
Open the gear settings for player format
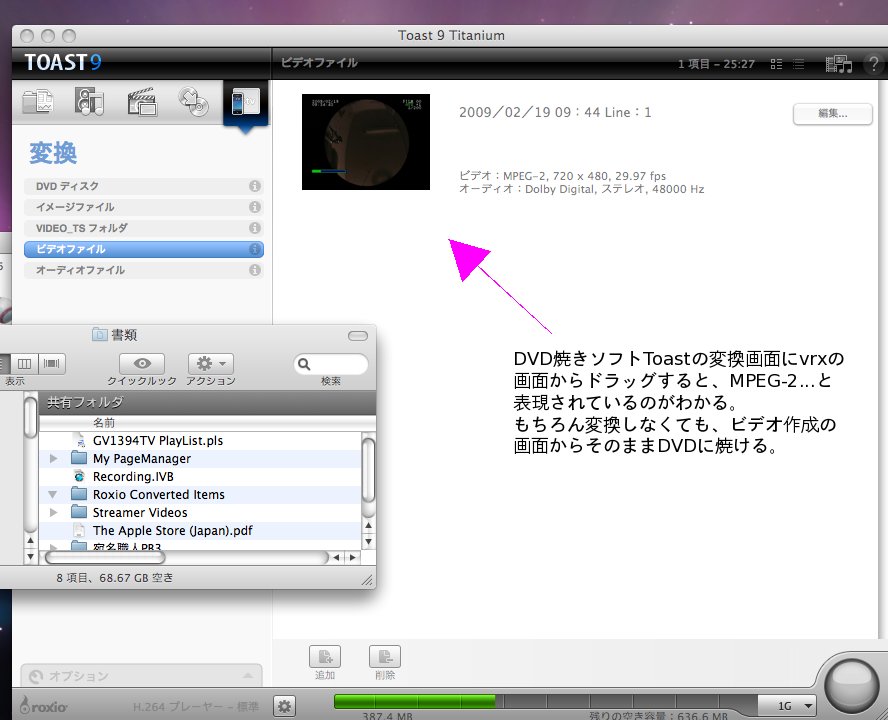point(284,706)
